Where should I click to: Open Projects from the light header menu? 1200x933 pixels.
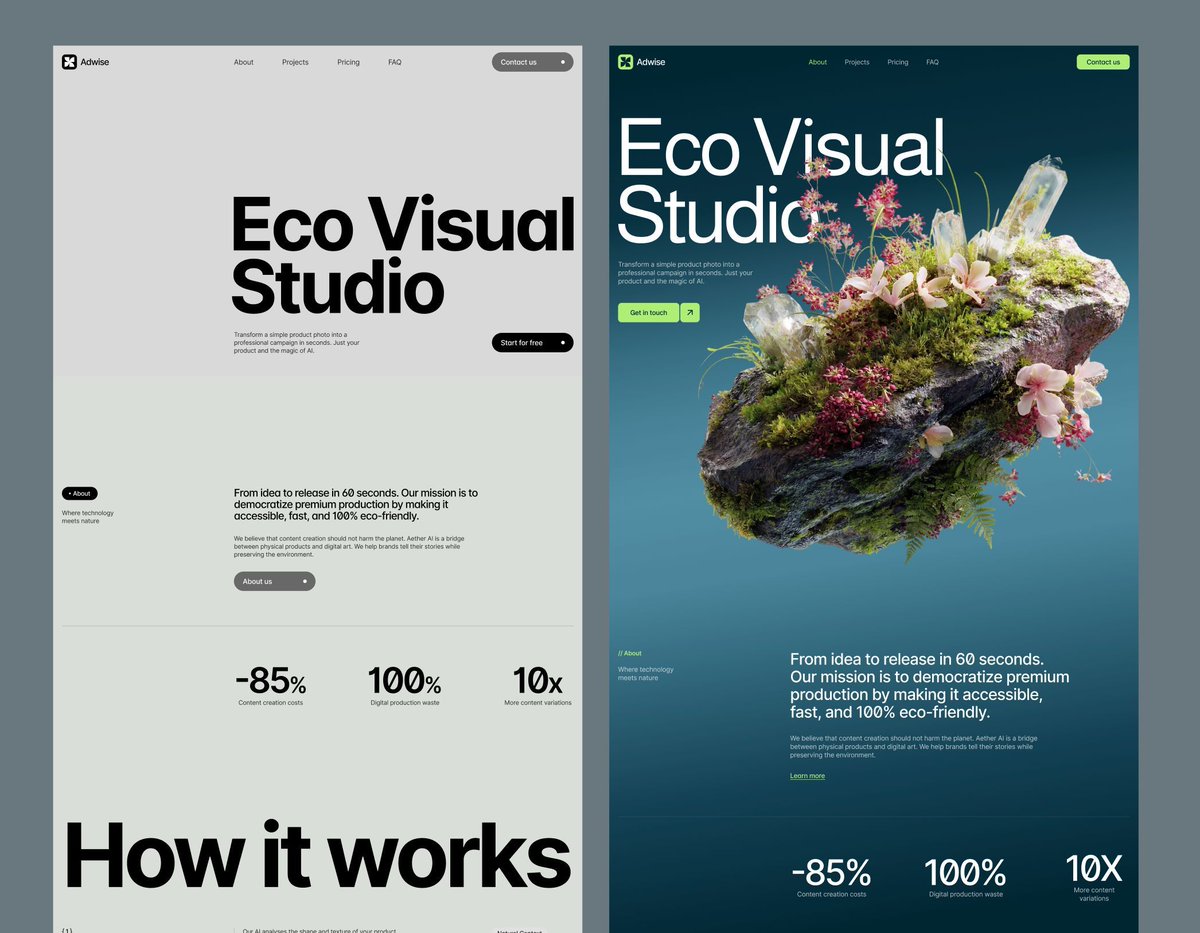tap(295, 61)
